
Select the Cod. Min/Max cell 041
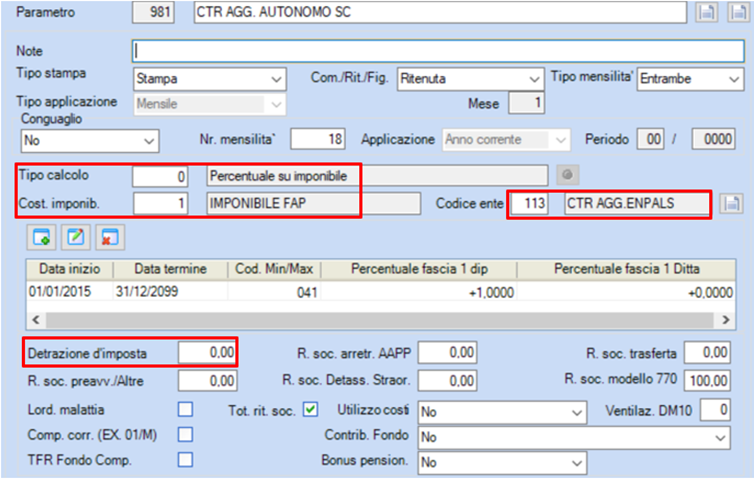[x=274, y=291]
